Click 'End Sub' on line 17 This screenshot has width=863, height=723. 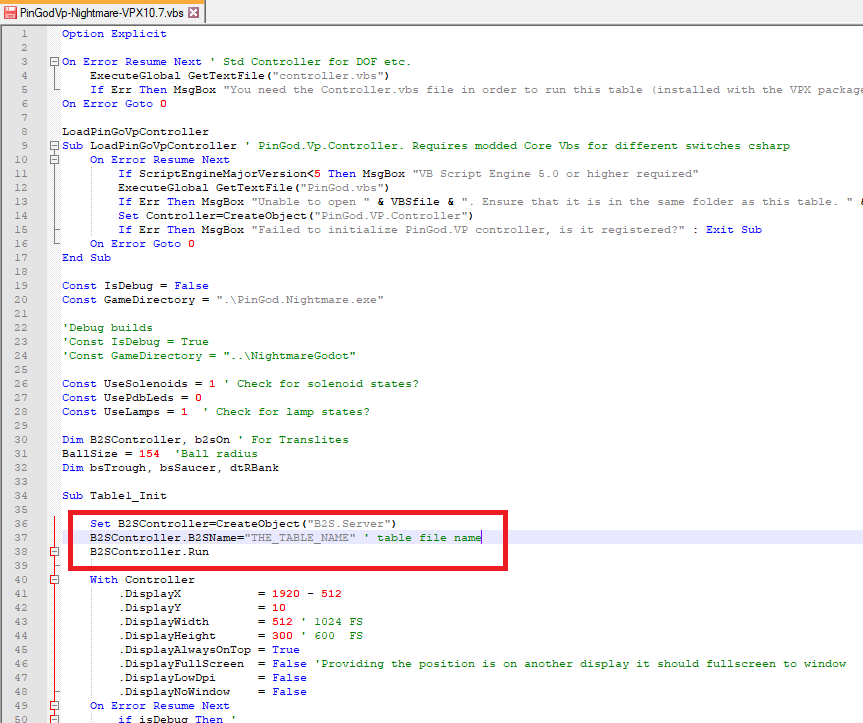tap(86, 258)
